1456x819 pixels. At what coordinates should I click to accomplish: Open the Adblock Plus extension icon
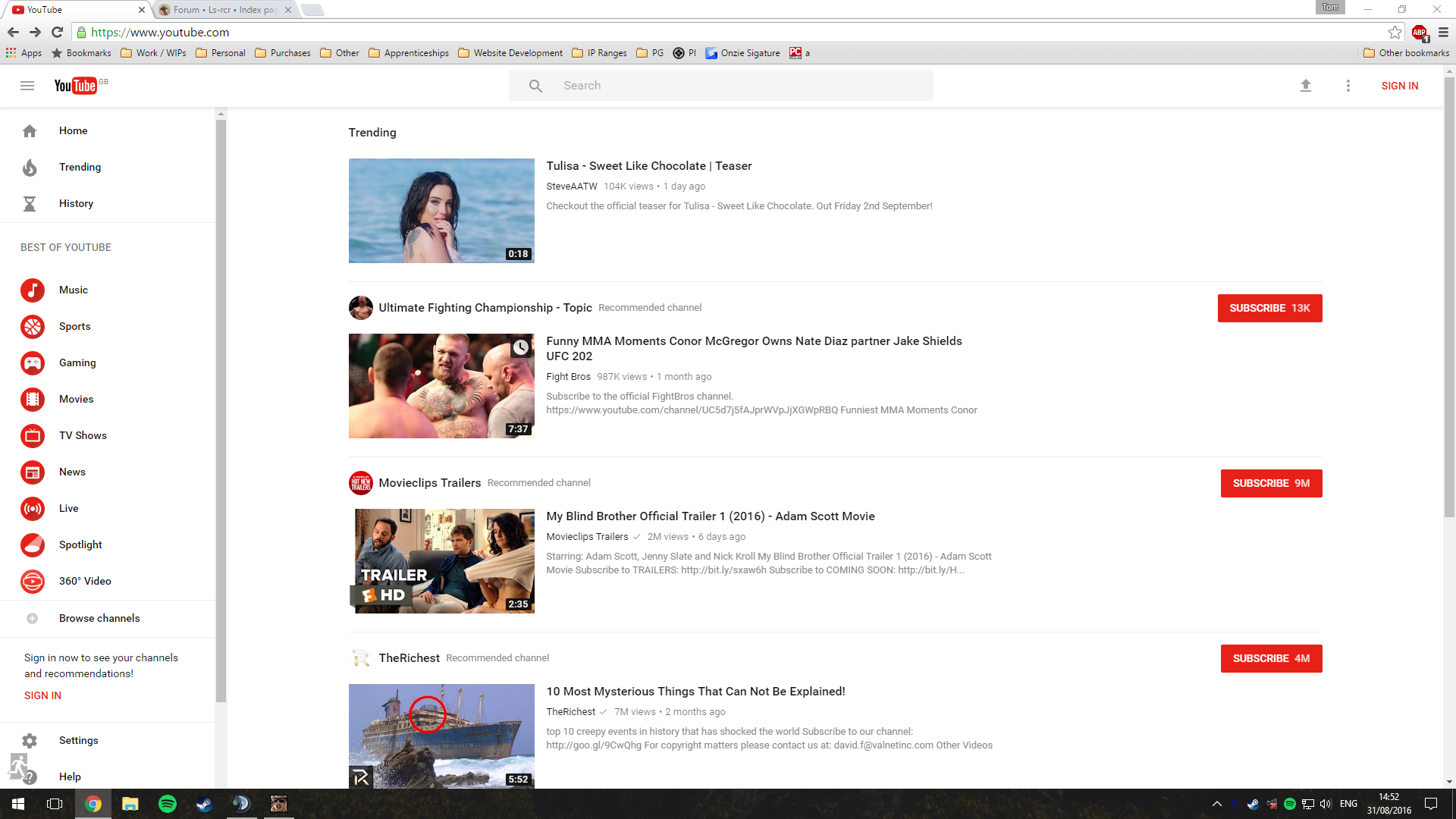pos(1420,33)
